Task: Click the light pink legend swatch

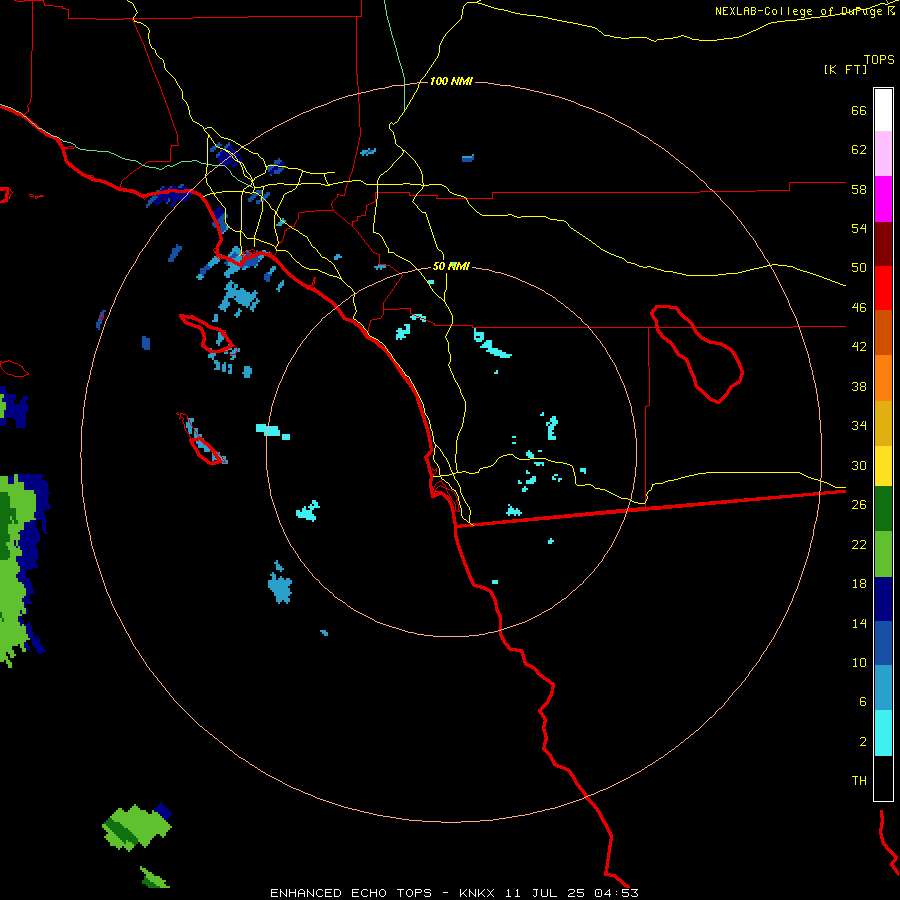Action: pyautogui.click(x=883, y=154)
